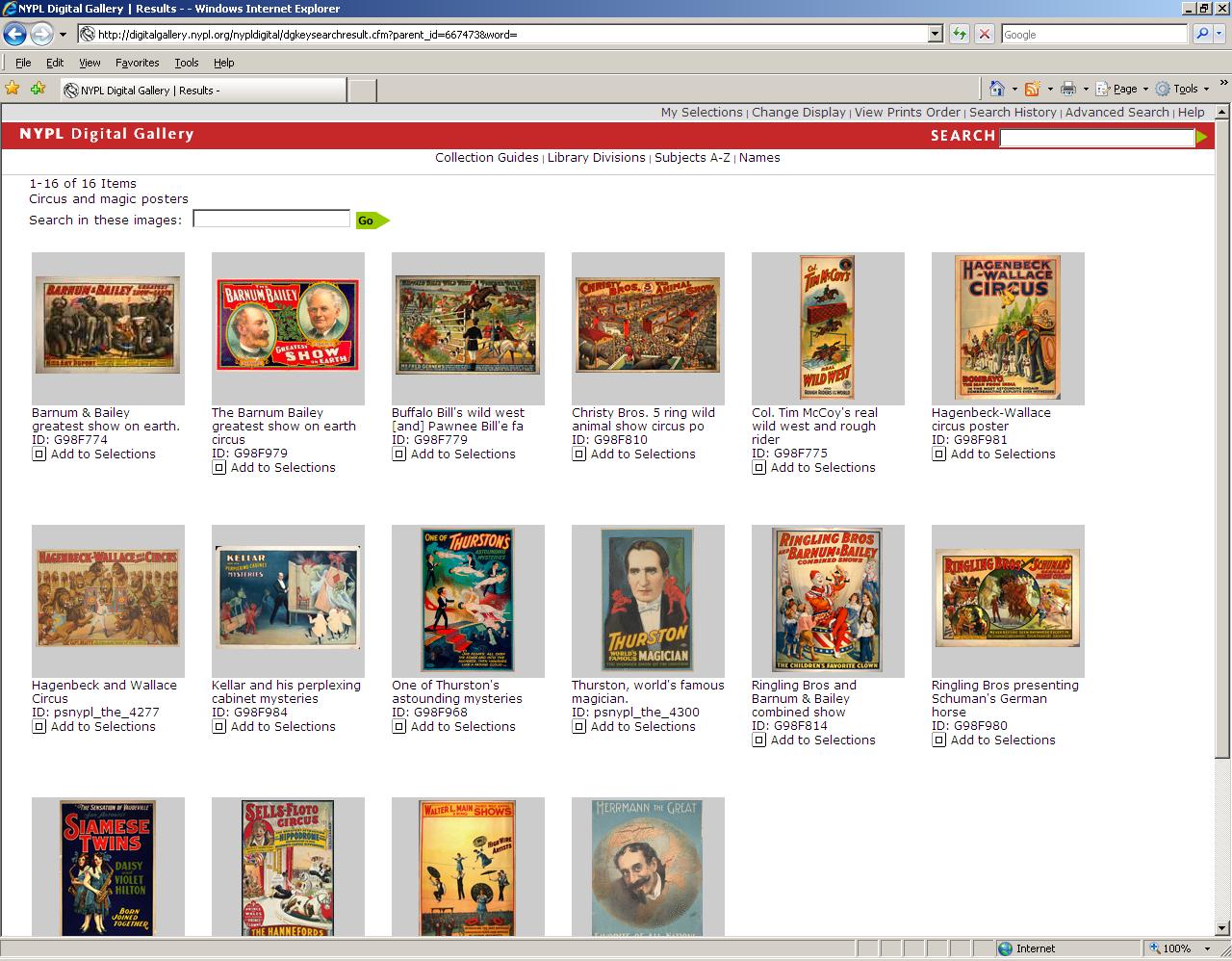Click the browser Back arrow button
Screen dimensions: 1232x961
(14, 35)
